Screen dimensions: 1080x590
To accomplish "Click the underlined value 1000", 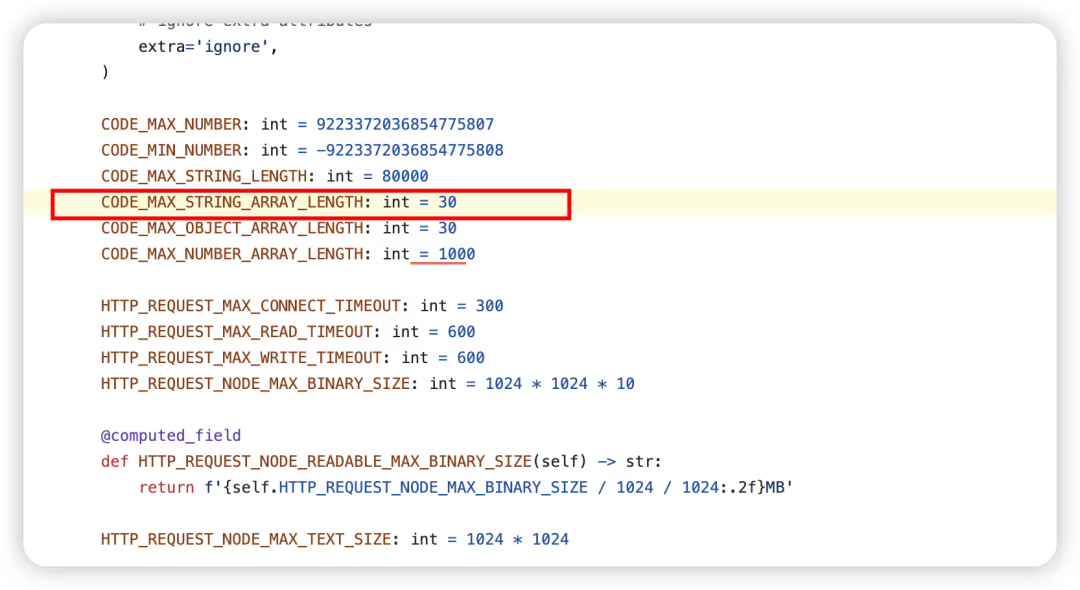I will click(457, 254).
